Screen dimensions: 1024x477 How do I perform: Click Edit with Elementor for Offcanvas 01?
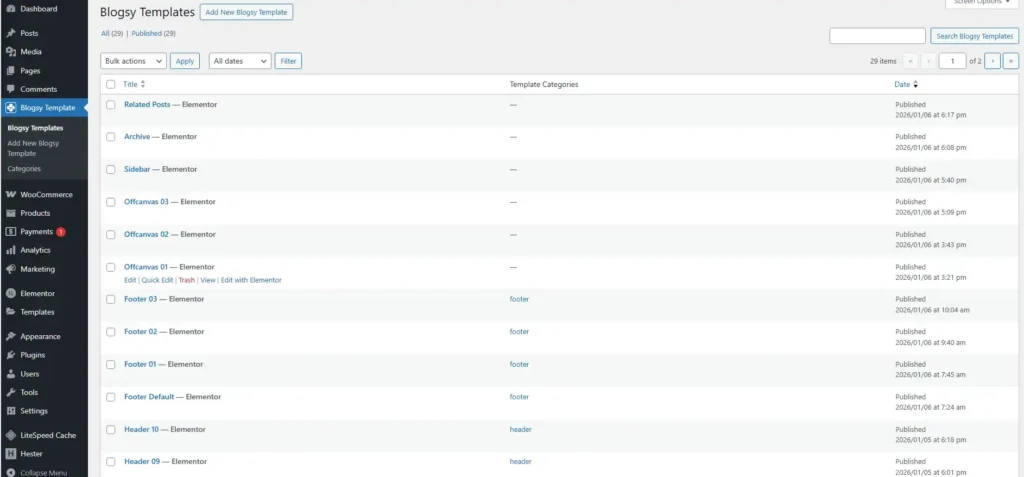(x=251, y=280)
